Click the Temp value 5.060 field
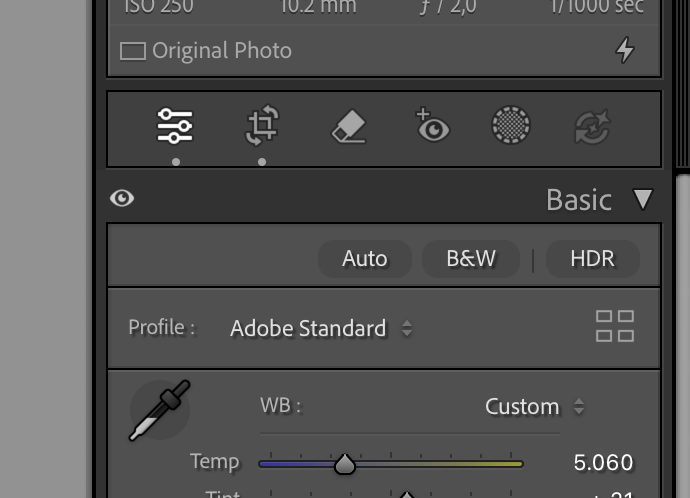690x498 pixels. coord(603,463)
